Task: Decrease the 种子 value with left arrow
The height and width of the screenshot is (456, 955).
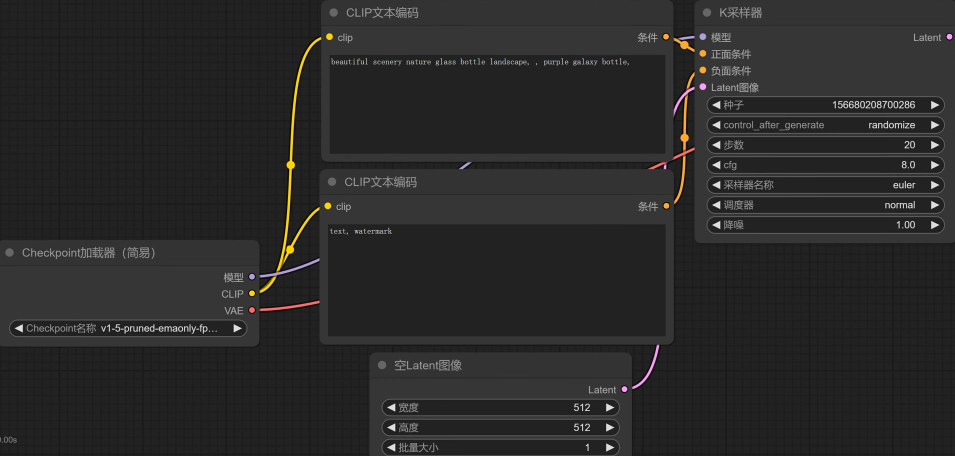Action: (716, 105)
